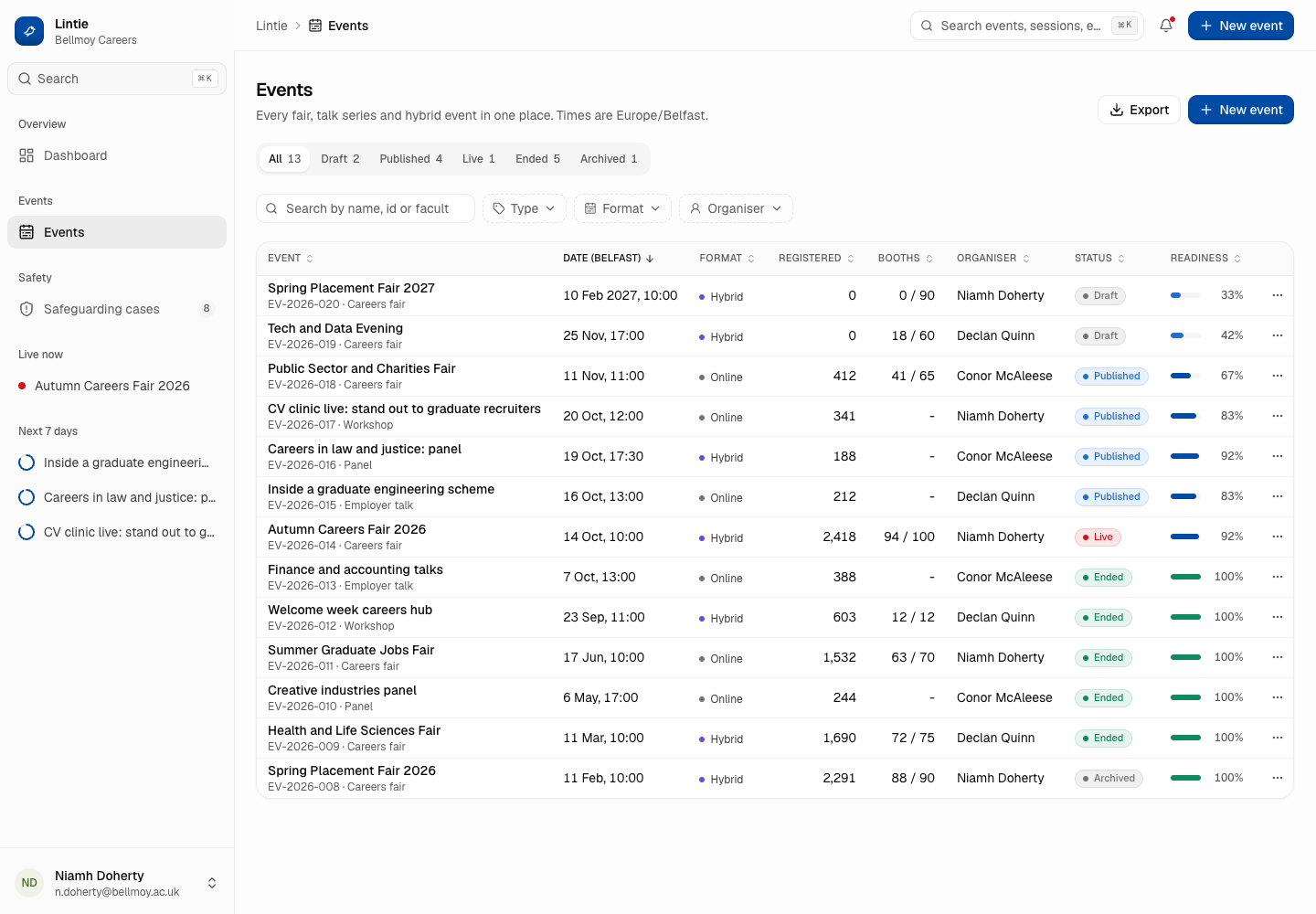Click the Dashboard icon in sidebar
This screenshot has height=914, width=1316.
point(27,155)
